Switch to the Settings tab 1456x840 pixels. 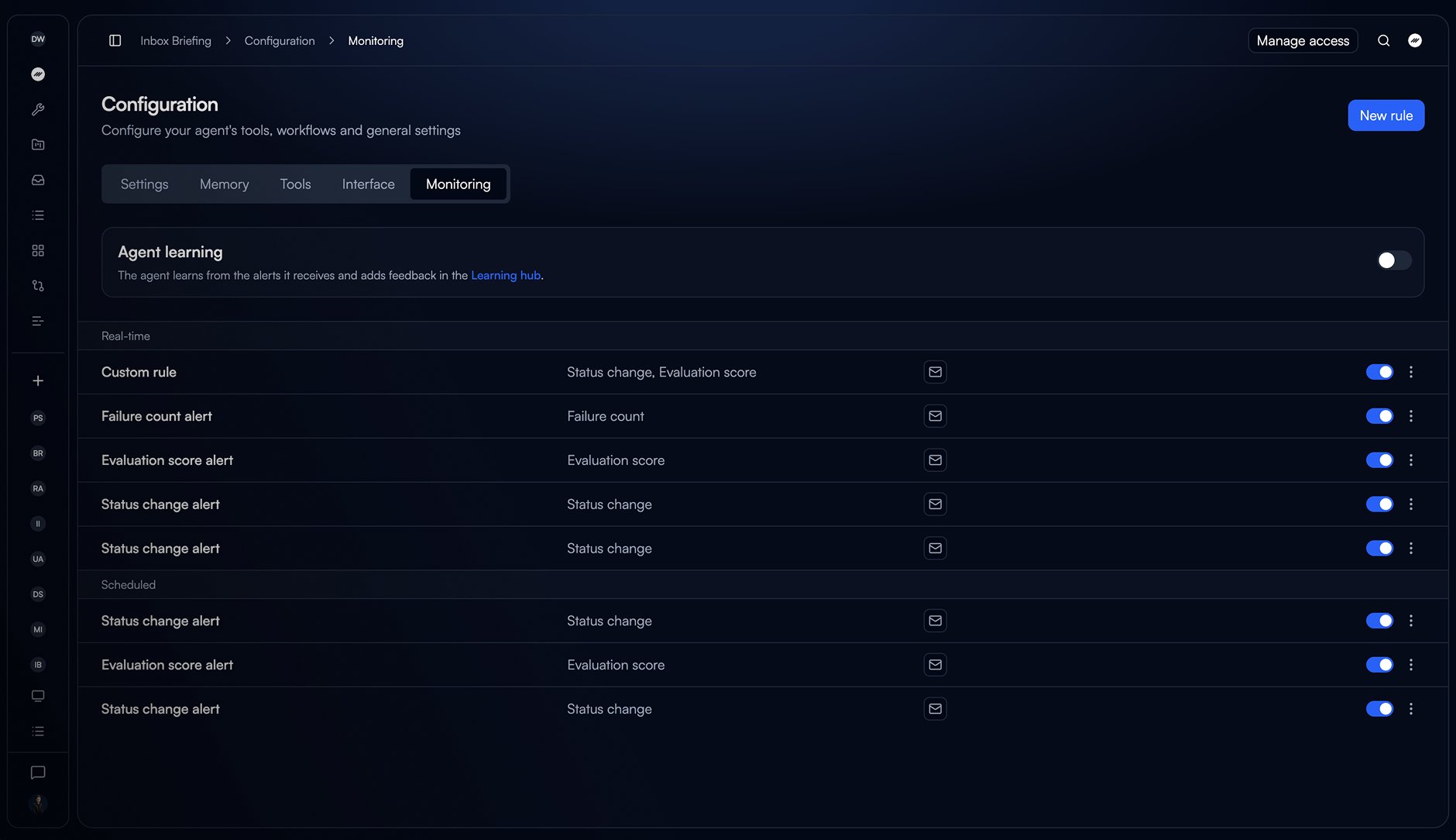145,184
